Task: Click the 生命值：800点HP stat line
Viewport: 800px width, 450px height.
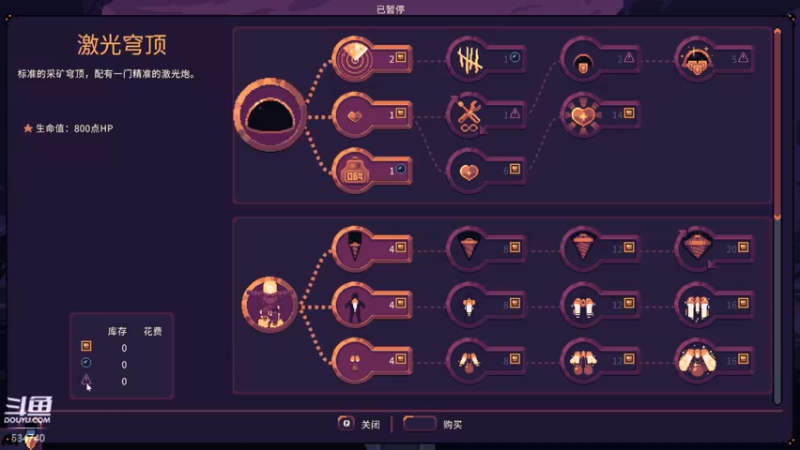Action: point(68,129)
